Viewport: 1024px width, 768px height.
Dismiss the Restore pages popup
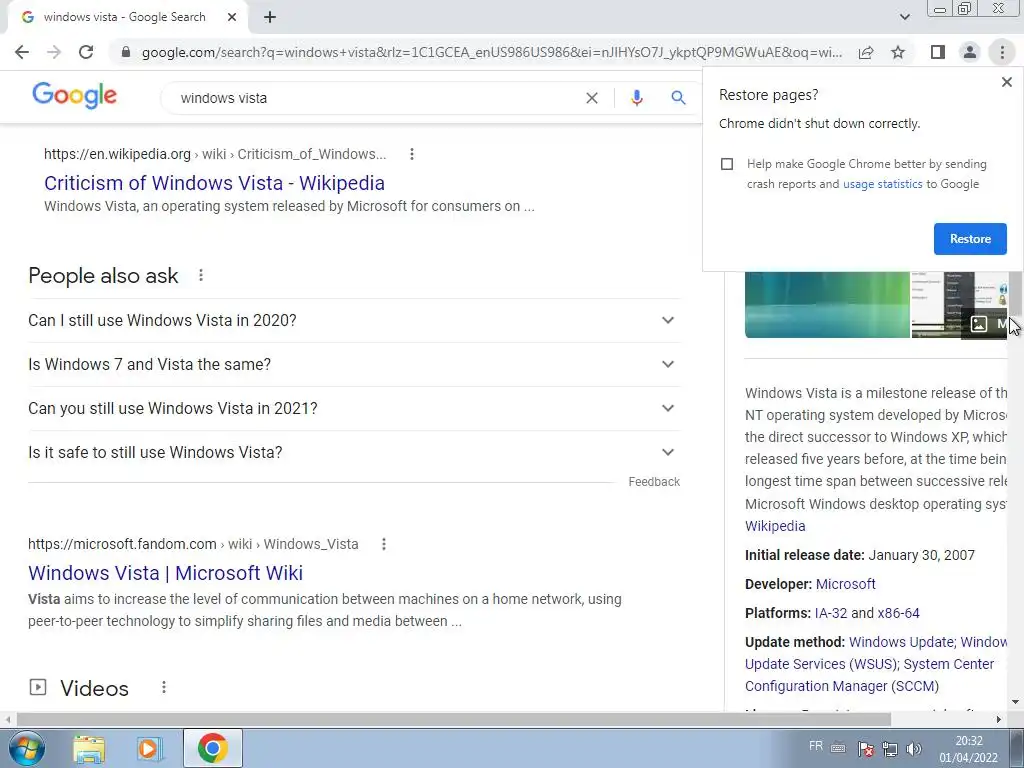click(x=1006, y=82)
